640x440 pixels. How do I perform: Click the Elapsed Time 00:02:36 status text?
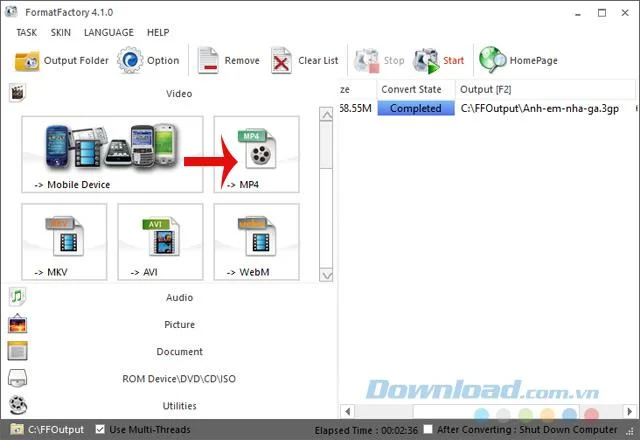[366, 430]
